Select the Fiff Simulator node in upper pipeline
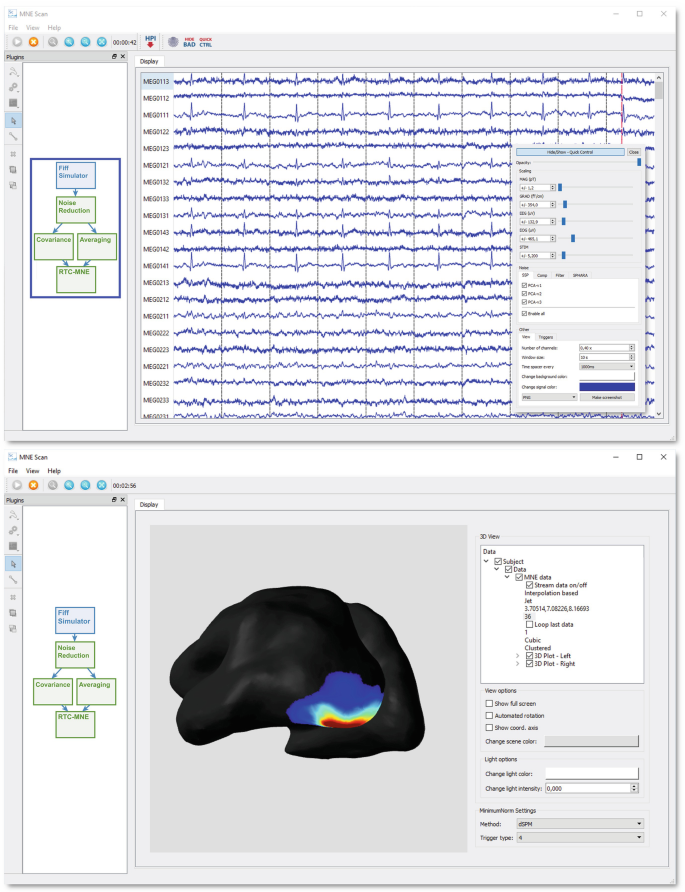 [x=73, y=175]
